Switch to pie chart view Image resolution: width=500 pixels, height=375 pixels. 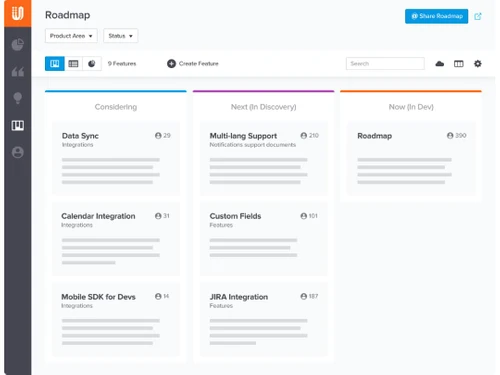92,64
